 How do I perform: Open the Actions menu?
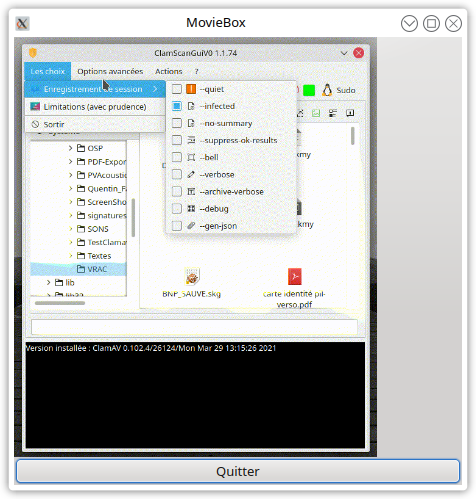(168, 71)
